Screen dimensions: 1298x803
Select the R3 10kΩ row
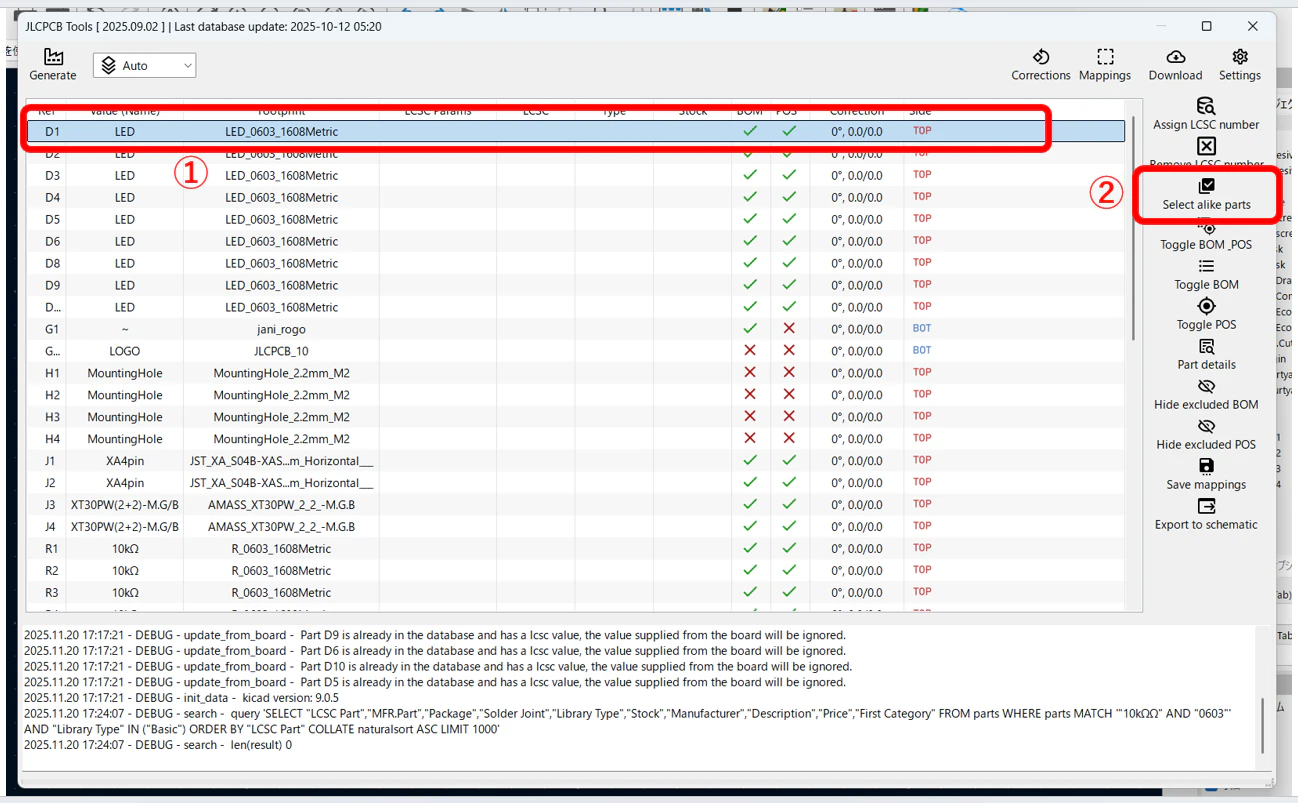(575, 593)
